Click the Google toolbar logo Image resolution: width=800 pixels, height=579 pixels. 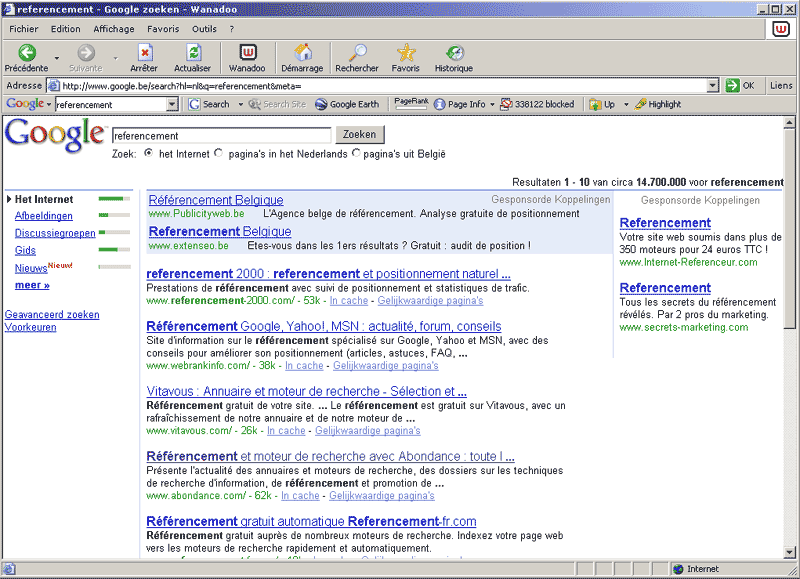pos(25,104)
